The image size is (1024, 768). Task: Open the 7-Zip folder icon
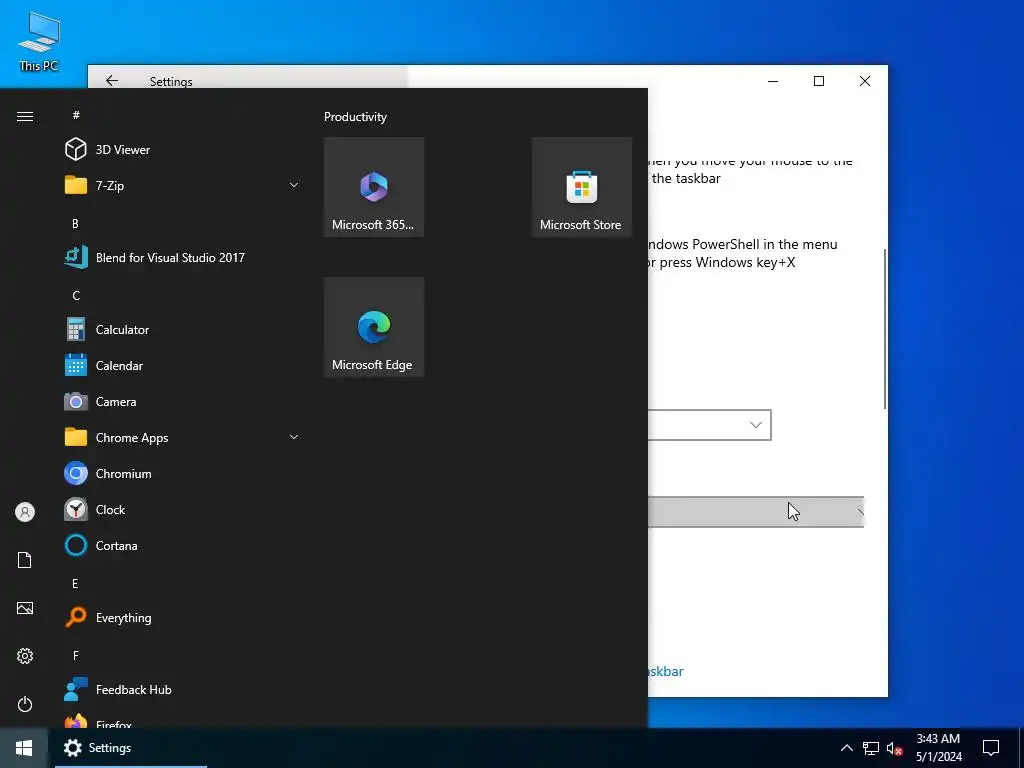76,185
